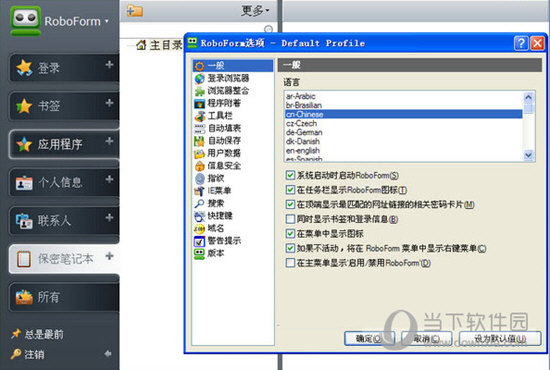Viewport: 550px width, 370px height.
Task: Click the 保密笔记本 notebook icon
Action: point(24,259)
